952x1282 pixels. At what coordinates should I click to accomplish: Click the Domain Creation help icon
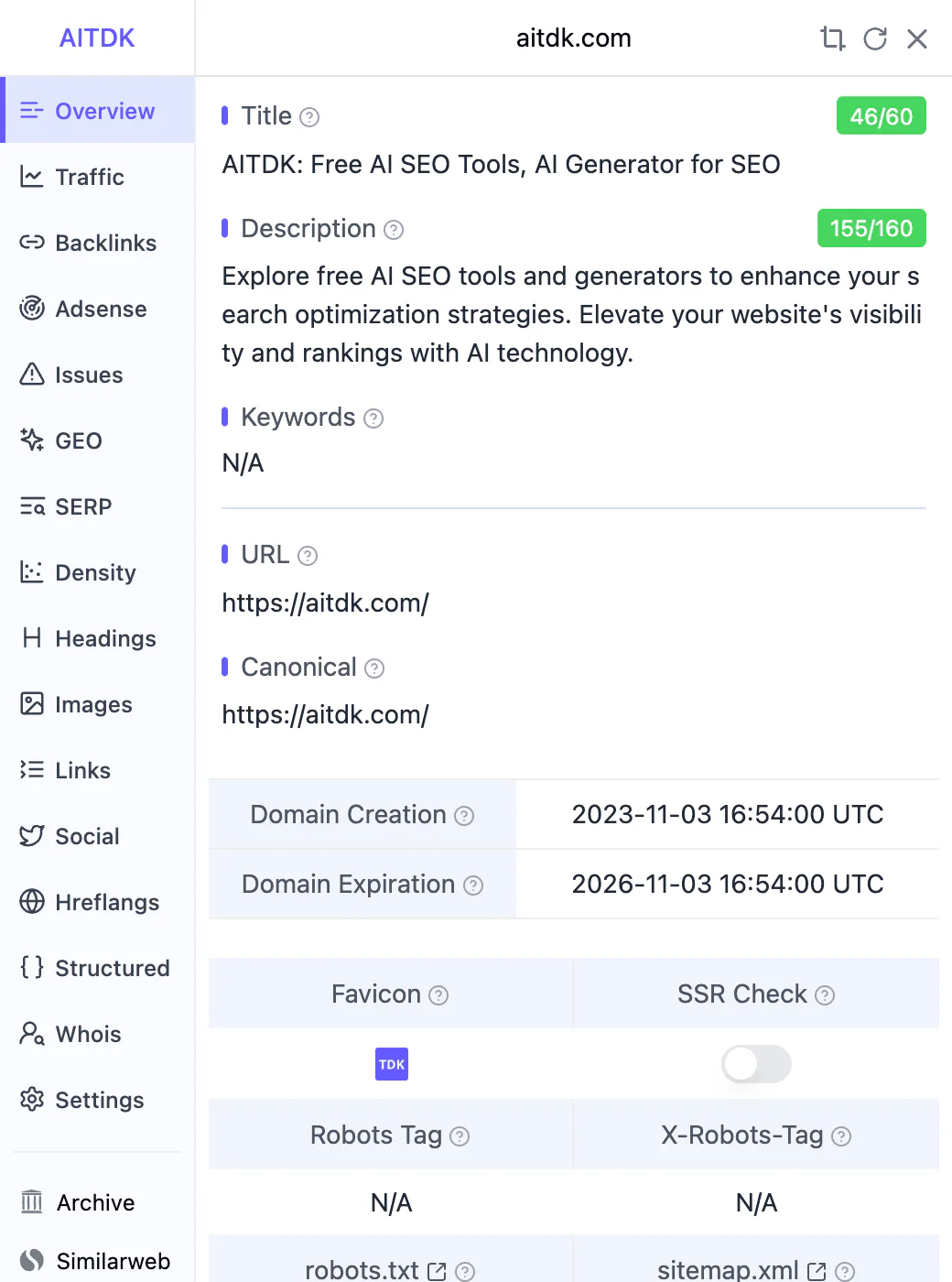[x=464, y=816]
